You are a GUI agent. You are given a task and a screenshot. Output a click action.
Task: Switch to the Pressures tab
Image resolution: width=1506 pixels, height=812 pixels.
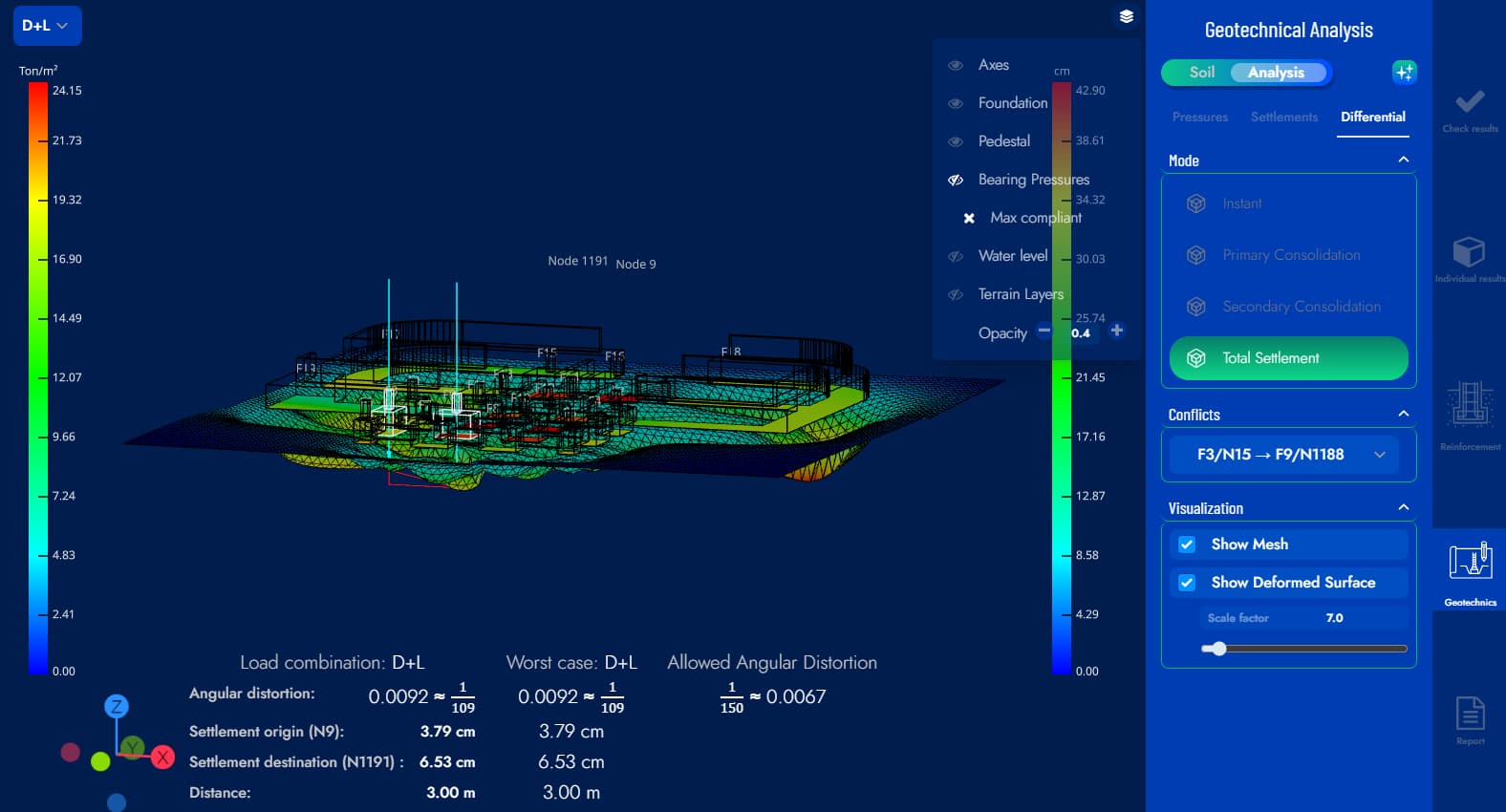(x=1199, y=117)
